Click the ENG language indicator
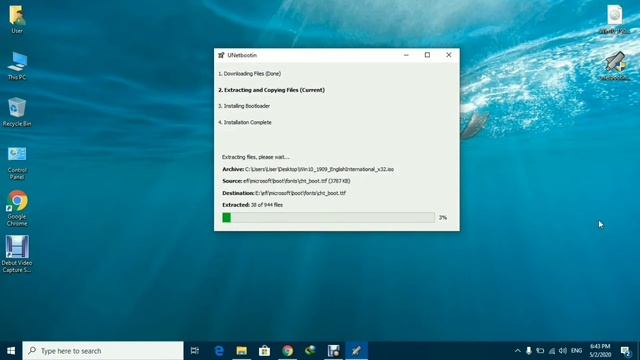 pyautogui.click(x=576, y=351)
